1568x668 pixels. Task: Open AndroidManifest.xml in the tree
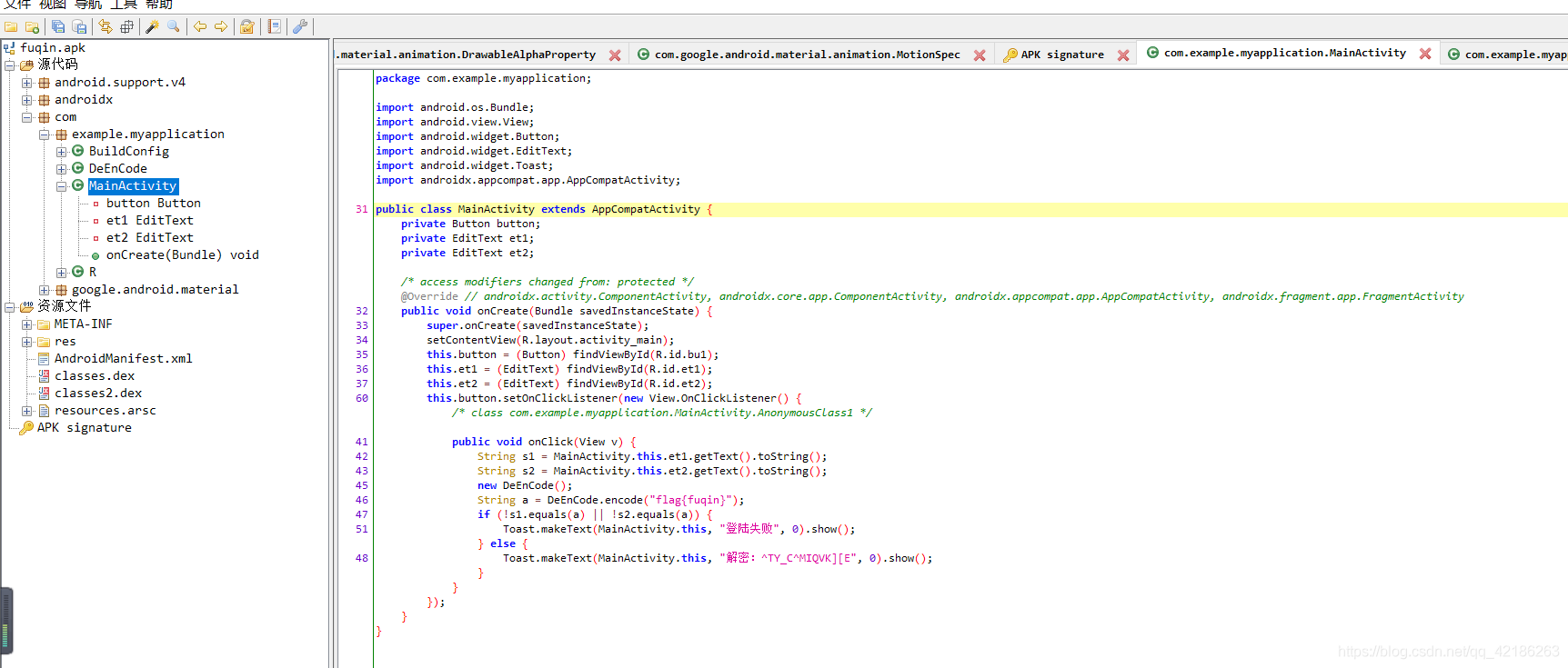click(124, 358)
